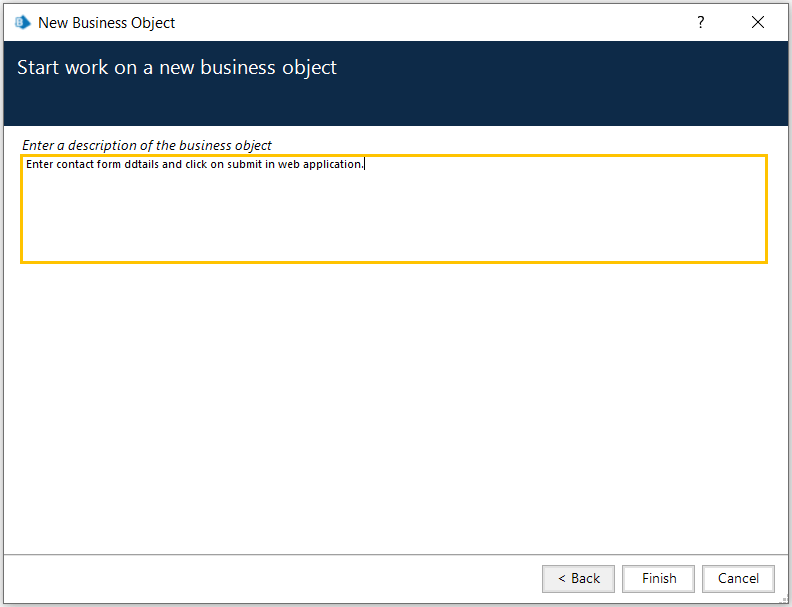Screen dimensions: 792x607
Task: Go to previous step with Back button
Action: coord(578,578)
